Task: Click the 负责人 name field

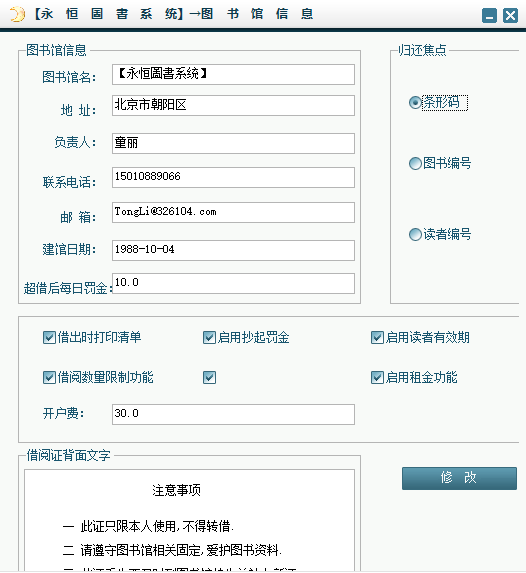Action: (233, 143)
